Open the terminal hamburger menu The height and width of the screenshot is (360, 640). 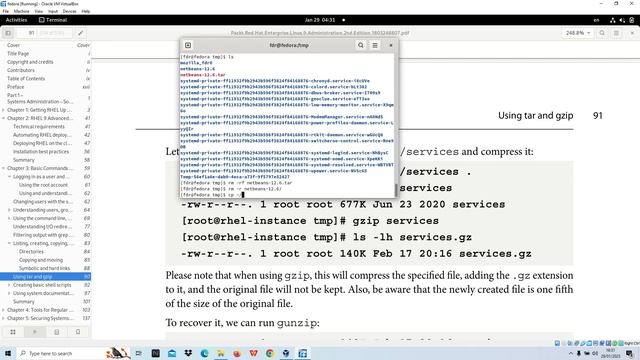coord(375,45)
